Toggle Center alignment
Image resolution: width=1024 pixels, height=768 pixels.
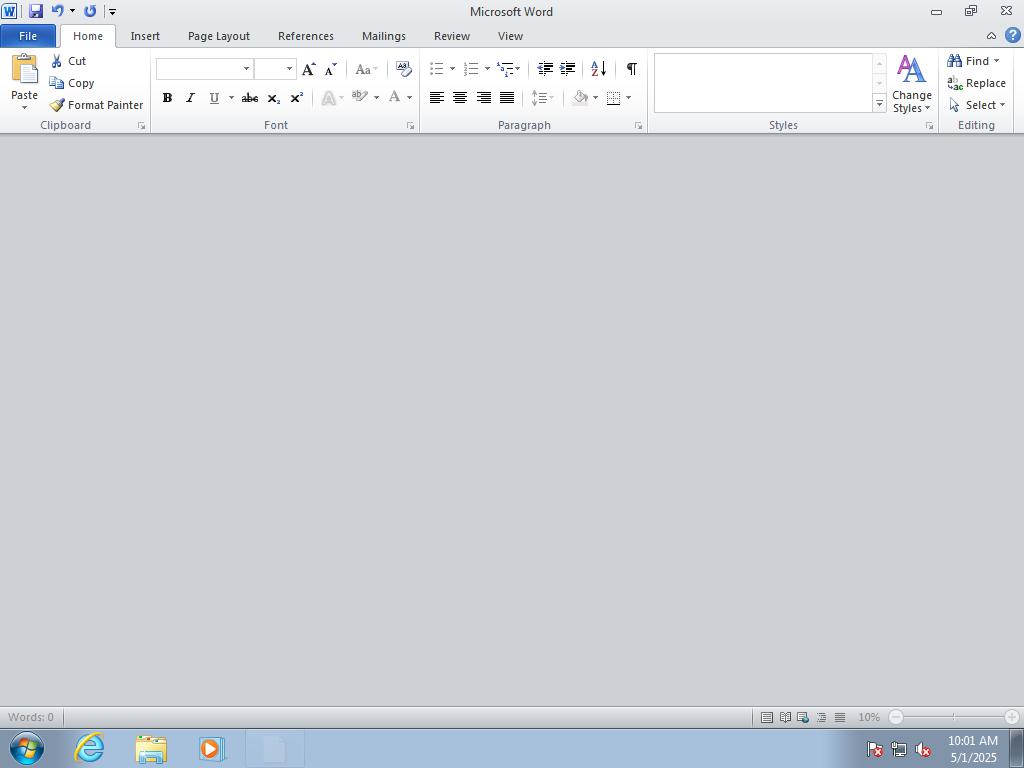point(460,98)
